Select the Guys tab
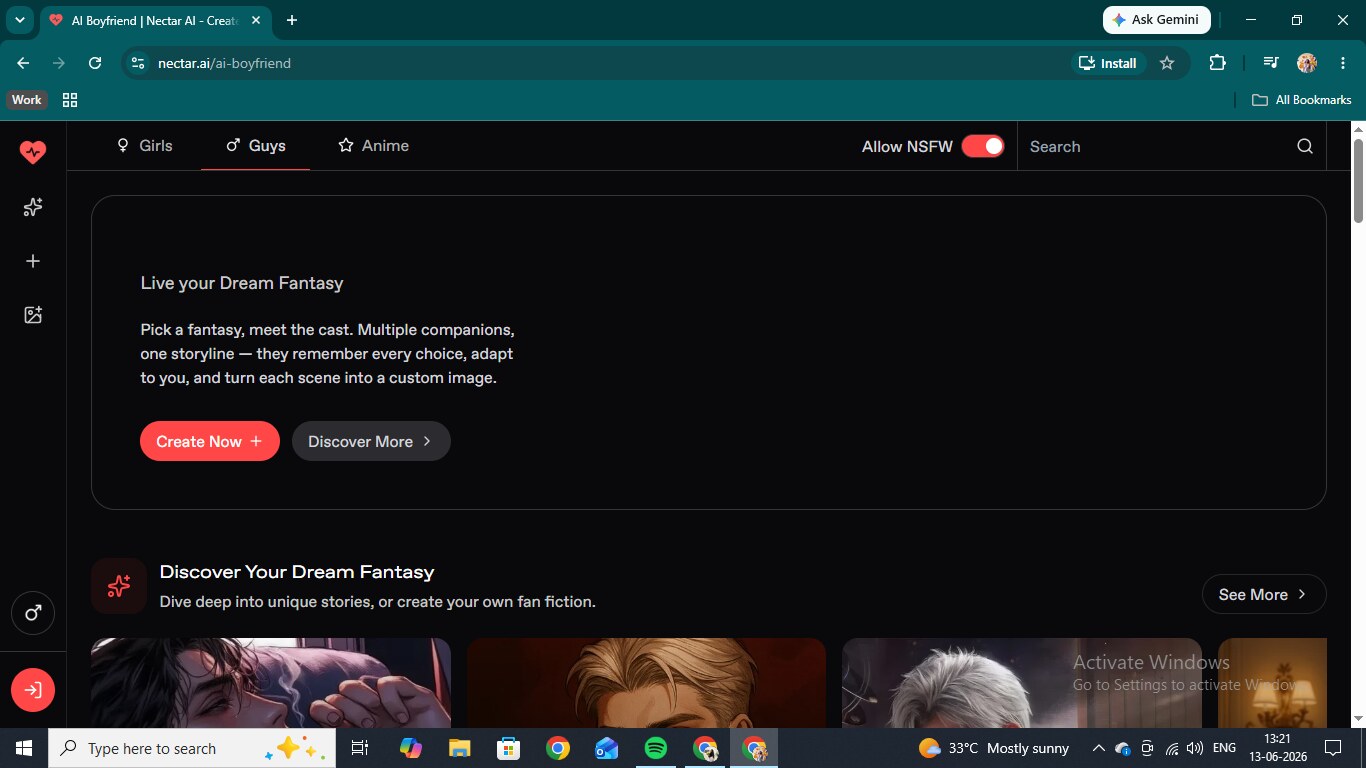 coord(256,146)
